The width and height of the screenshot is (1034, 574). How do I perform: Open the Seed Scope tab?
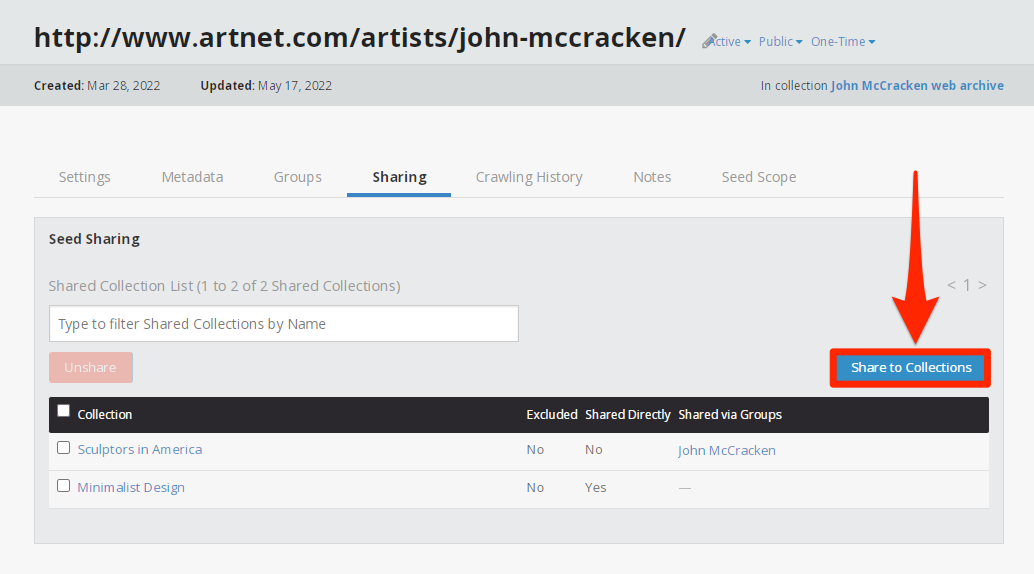click(759, 177)
